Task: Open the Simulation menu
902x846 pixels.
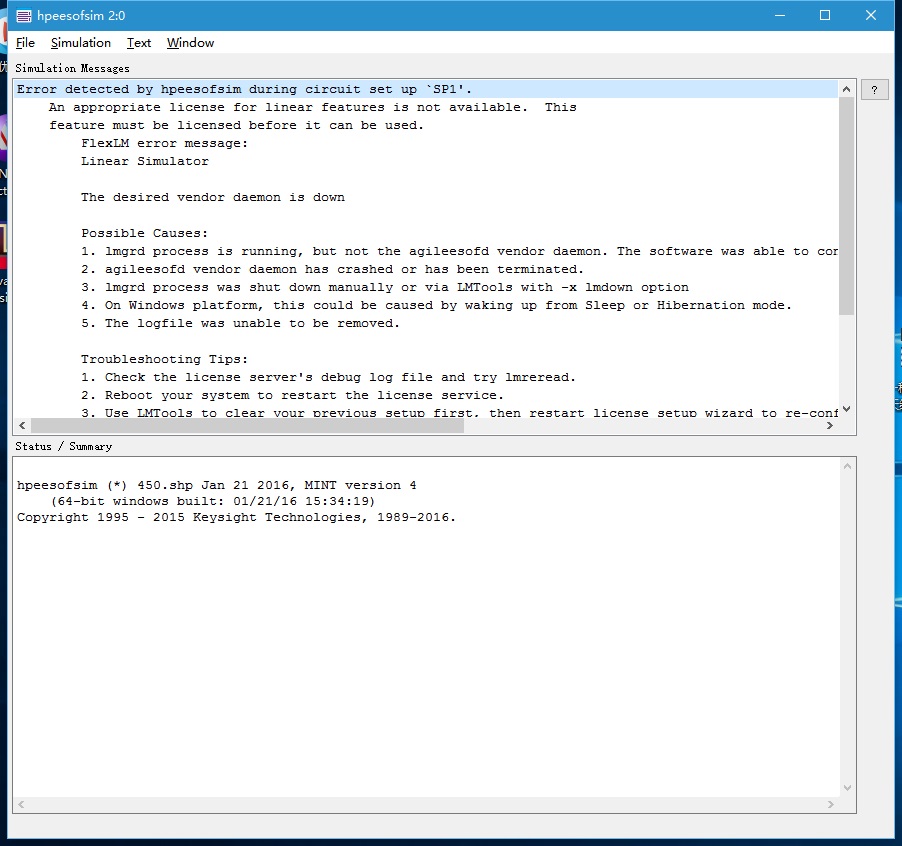Action: [81, 43]
